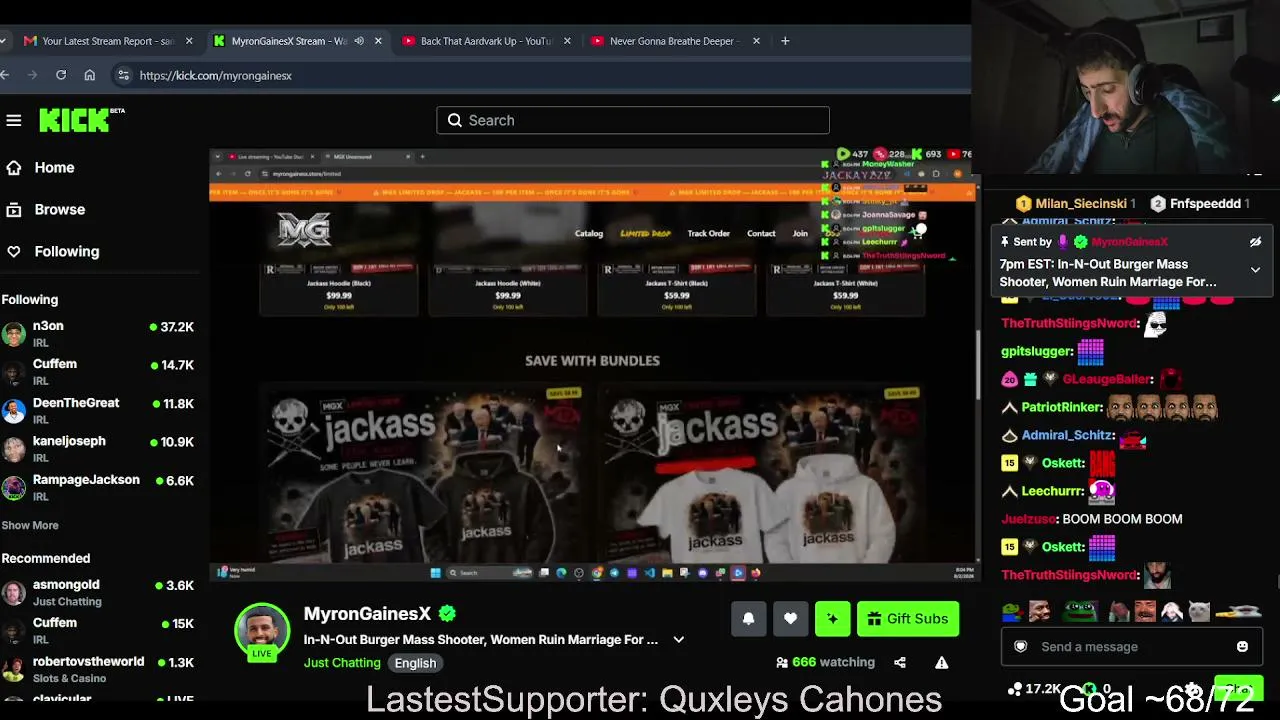Open RampageJackson's channel from Following
This screenshot has width=1280, height=720.
(98, 488)
